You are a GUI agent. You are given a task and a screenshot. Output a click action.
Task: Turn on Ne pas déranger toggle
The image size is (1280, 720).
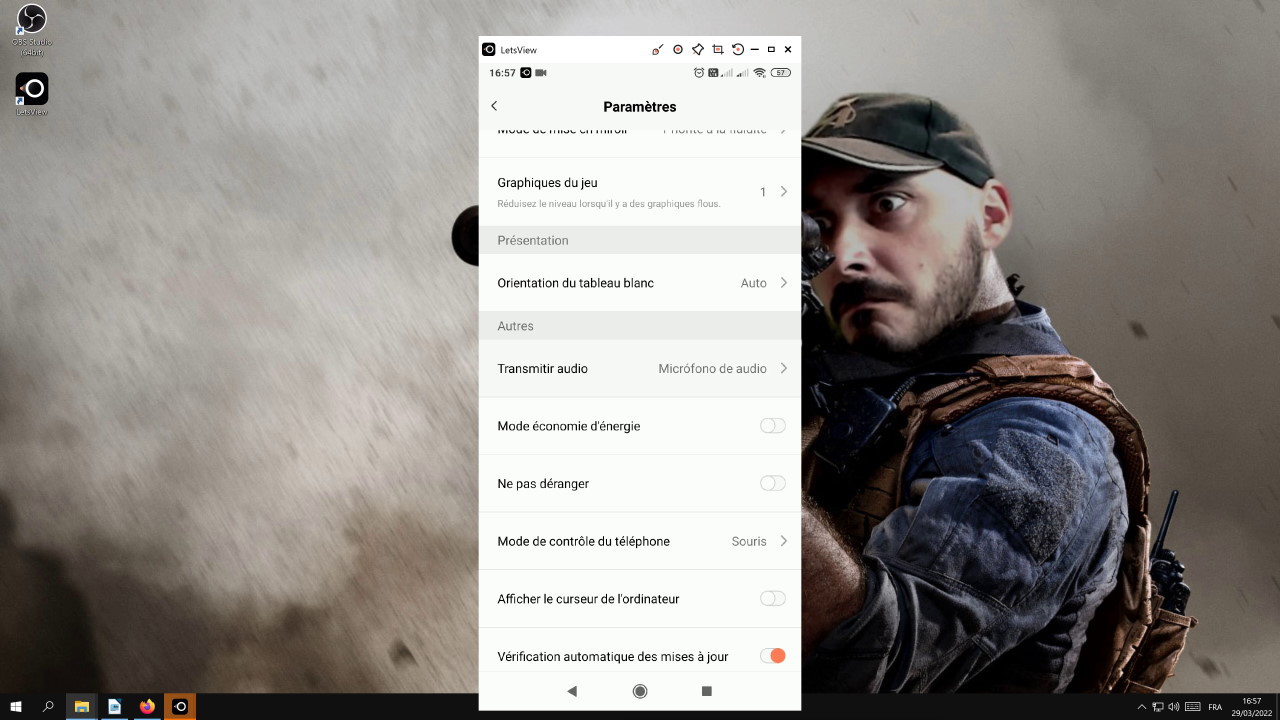point(772,484)
